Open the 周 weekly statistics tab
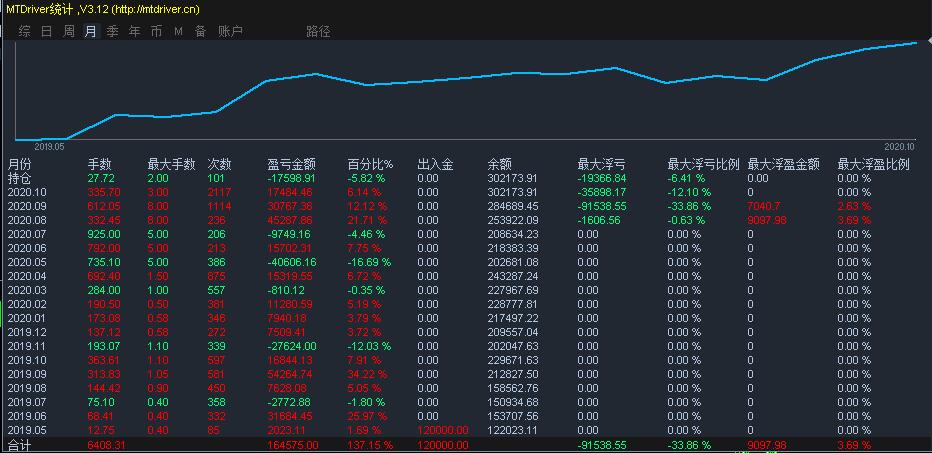 click(x=69, y=32)
